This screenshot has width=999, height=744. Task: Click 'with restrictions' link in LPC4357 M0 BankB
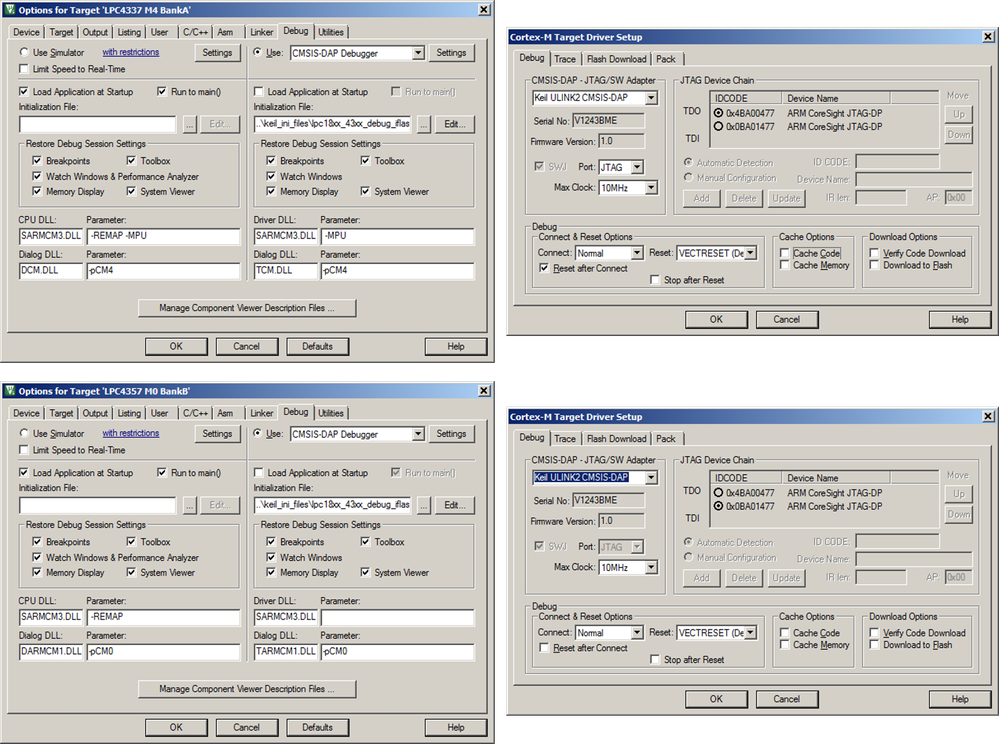(131, 433)
